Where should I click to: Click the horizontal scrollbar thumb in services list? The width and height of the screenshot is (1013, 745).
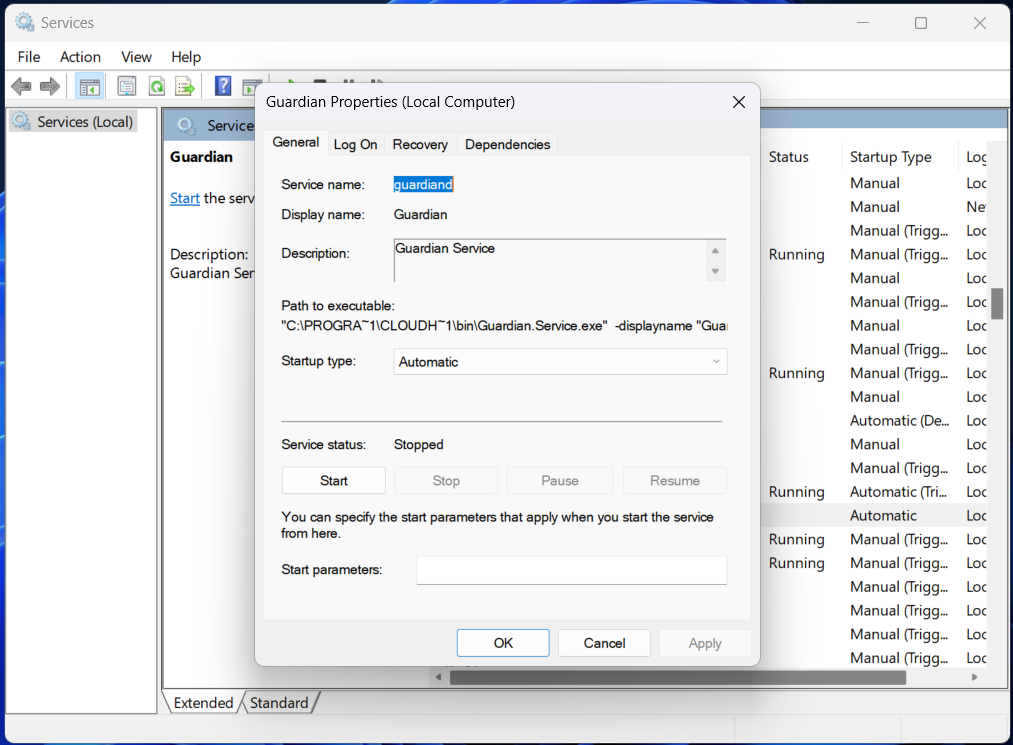[678, 677]
